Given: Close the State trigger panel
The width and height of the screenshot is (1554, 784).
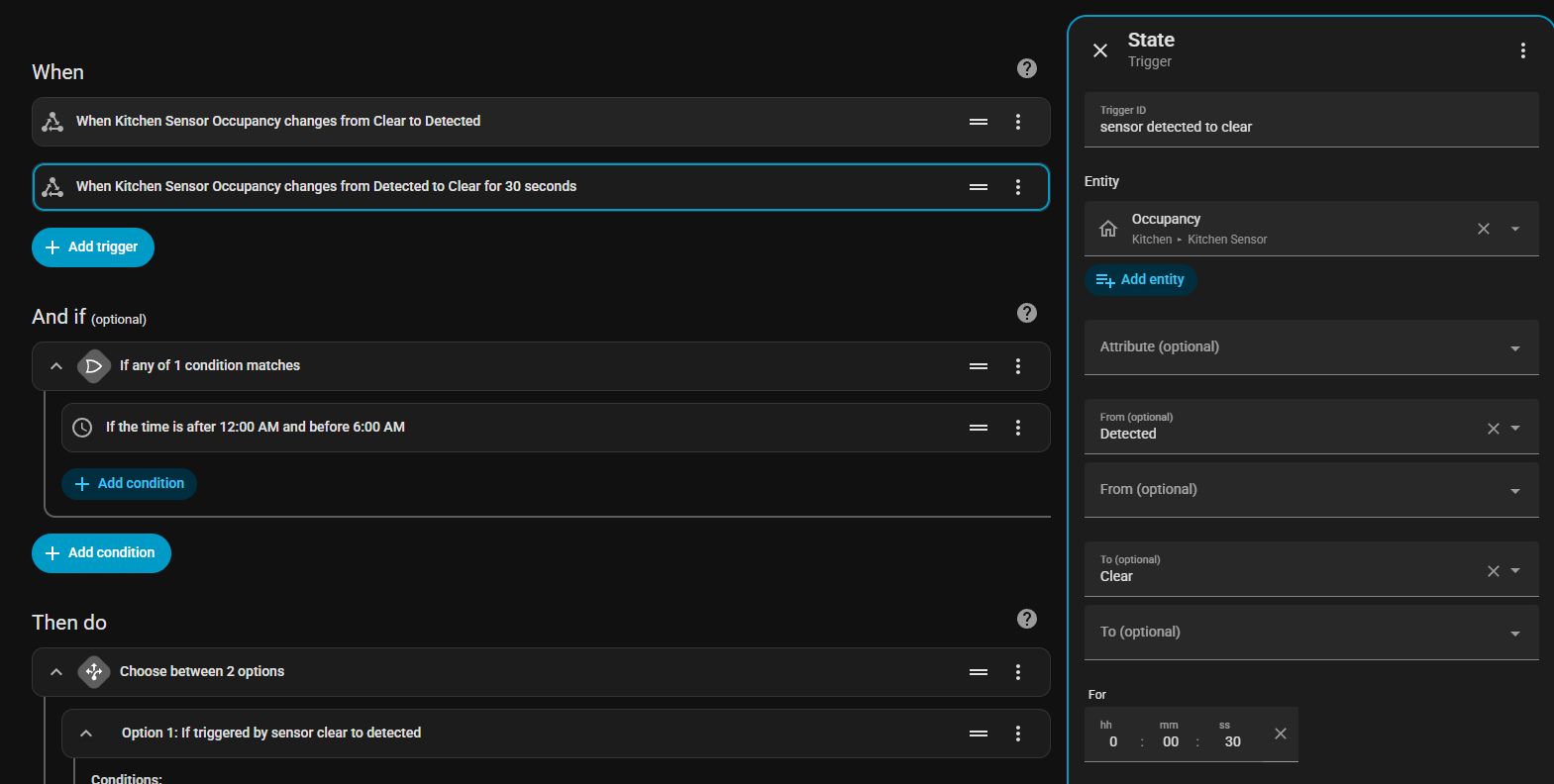Looking at the screenshot, I should pyautogui.click(x=1100, y=50).
